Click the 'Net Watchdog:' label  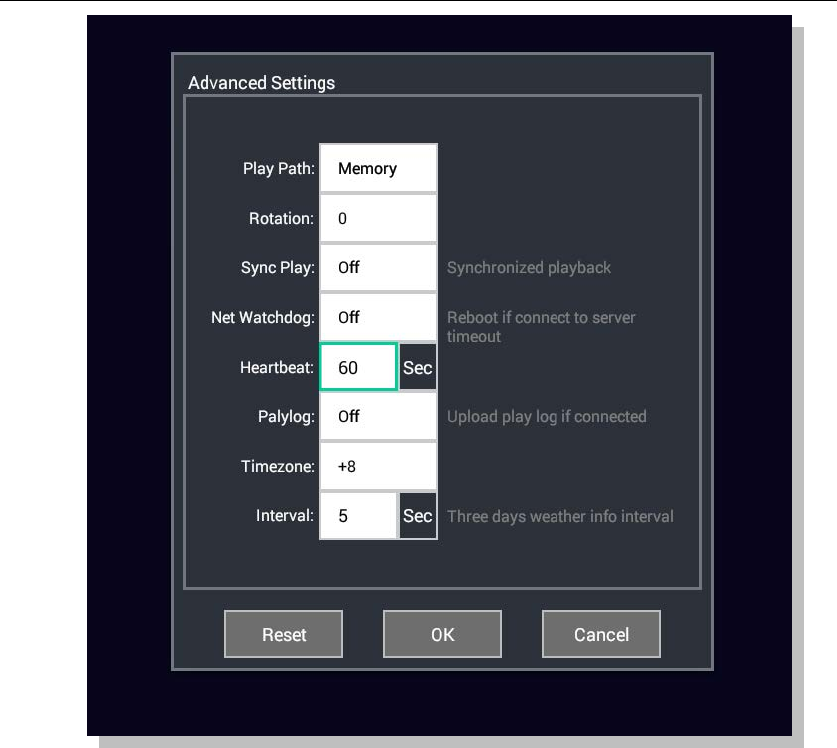(263, 318)
